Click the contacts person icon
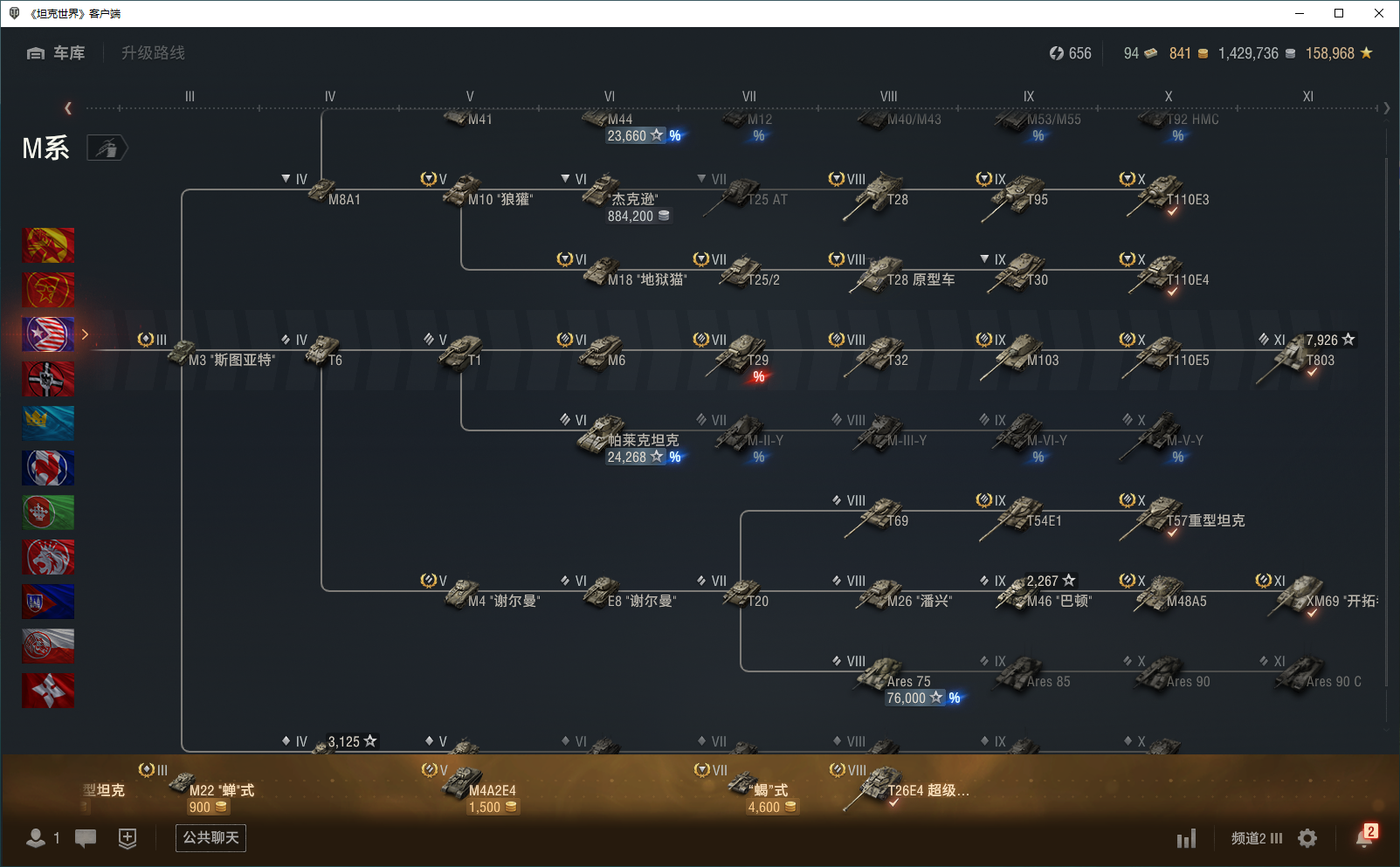1400x867 pixels. 36,838
